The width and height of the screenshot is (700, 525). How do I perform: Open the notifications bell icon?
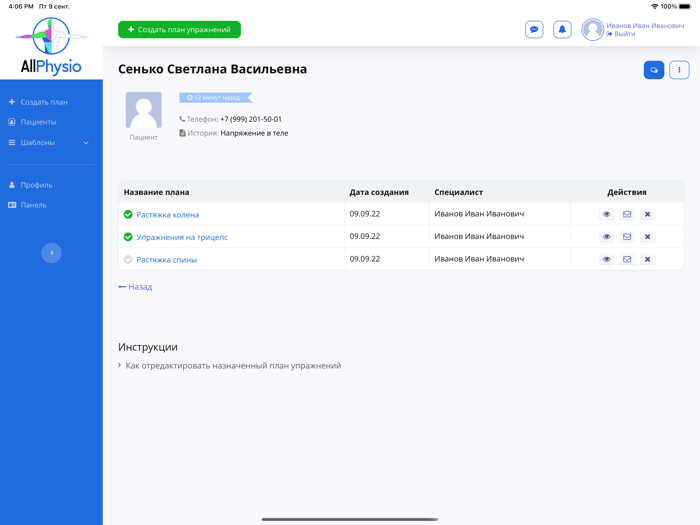point(562,30)
